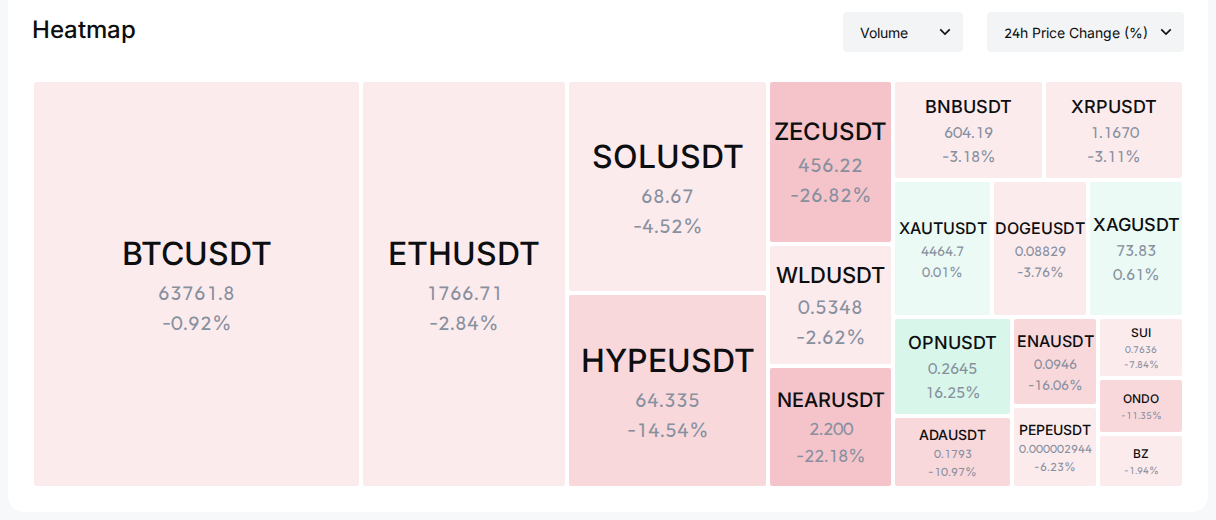Select the PEPEUSDT tile
The height and width of the screenshot is (520, 1216).
1055,447
